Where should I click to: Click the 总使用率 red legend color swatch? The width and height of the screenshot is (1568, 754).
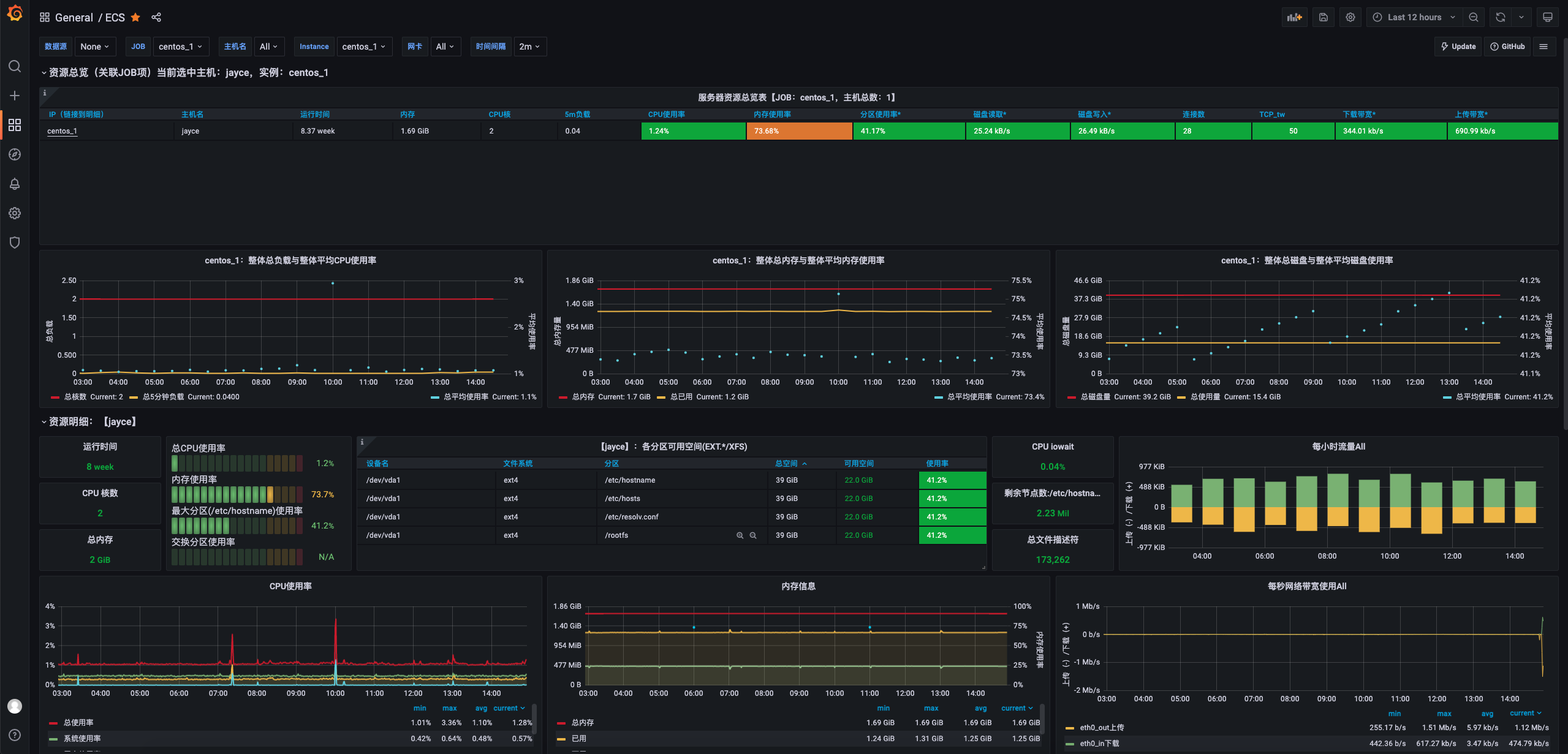coord(54,722)
